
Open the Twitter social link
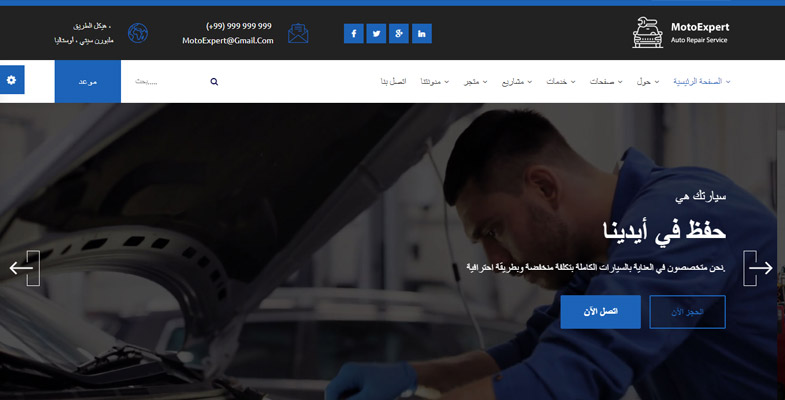tap(376, 34)
